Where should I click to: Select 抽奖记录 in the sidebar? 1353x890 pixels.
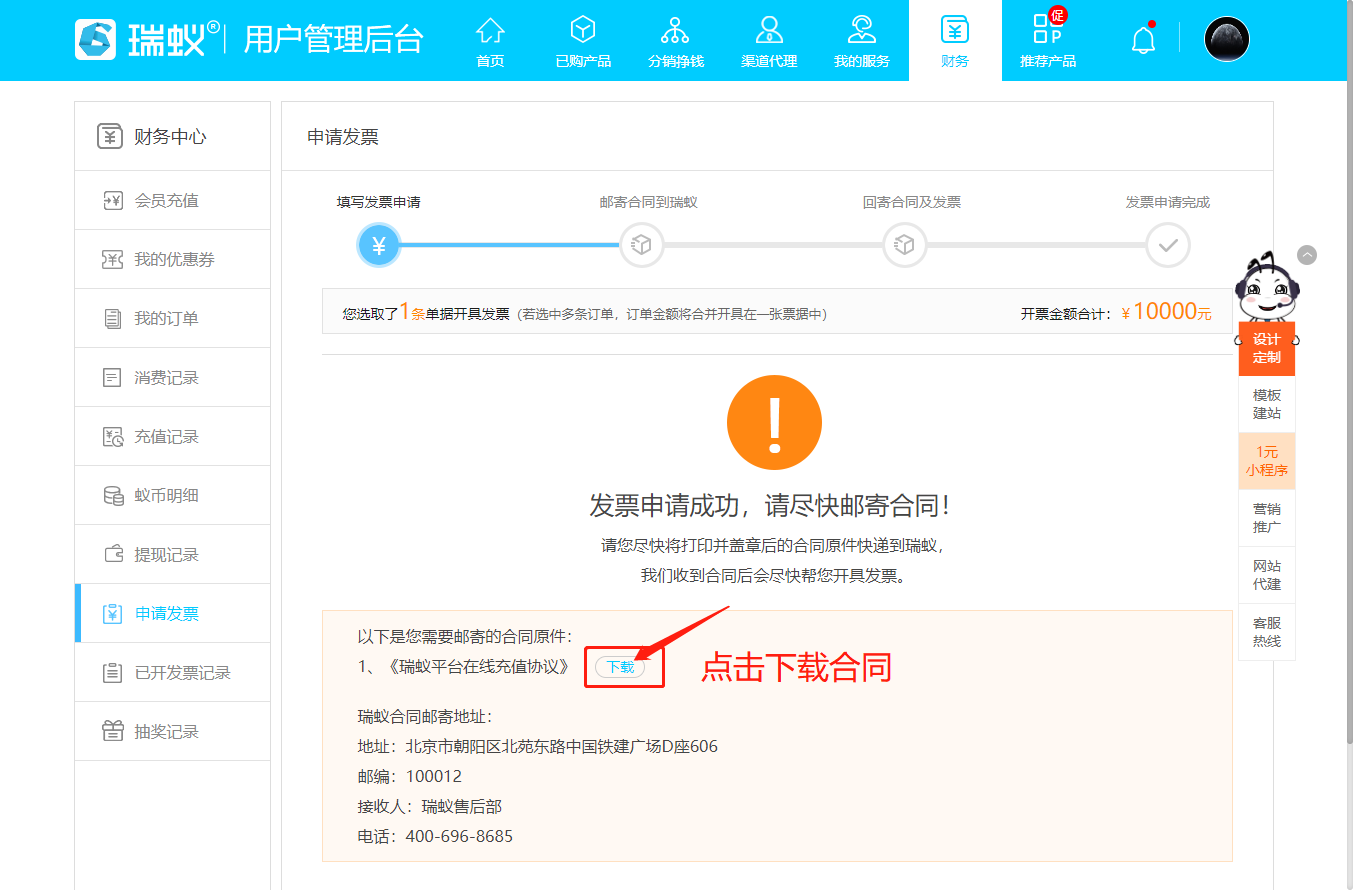click(x=173, y=731)
